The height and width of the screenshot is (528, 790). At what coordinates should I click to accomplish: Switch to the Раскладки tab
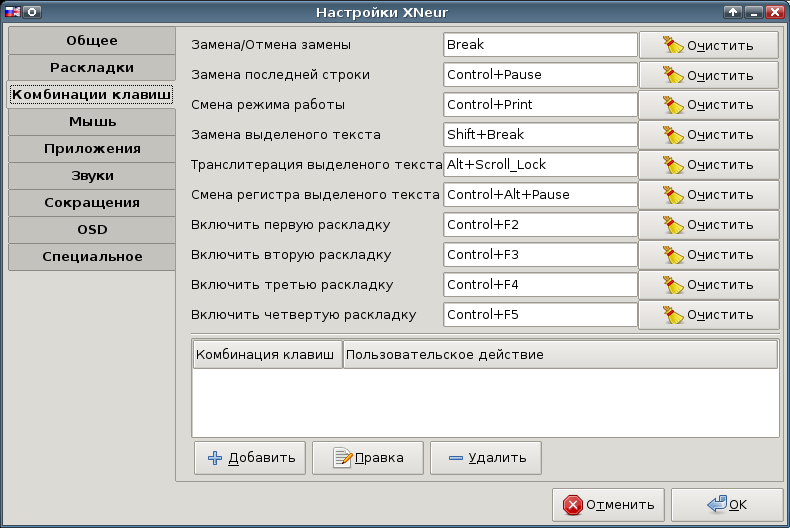tap(92, 68)
